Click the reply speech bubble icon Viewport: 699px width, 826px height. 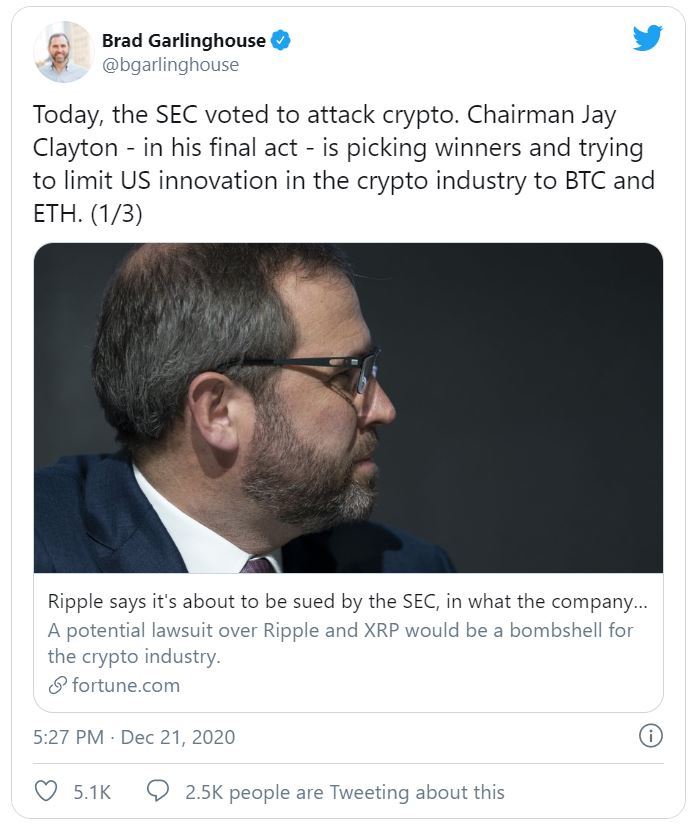[x=158, y=791]
